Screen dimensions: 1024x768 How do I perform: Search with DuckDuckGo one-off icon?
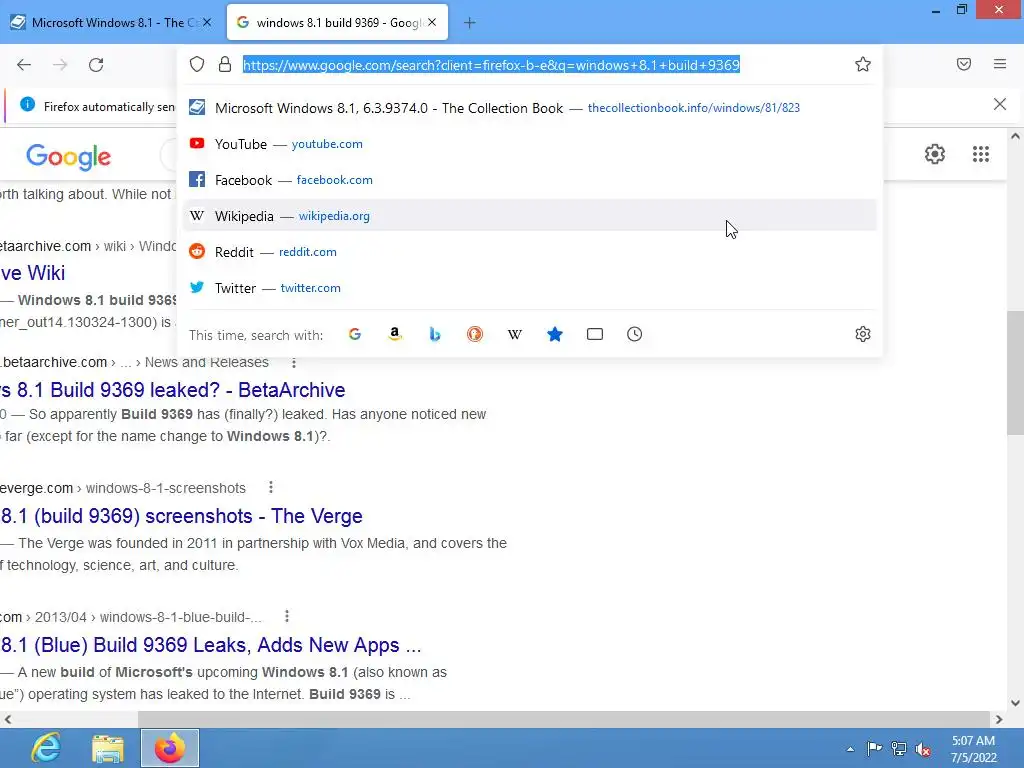475,334
